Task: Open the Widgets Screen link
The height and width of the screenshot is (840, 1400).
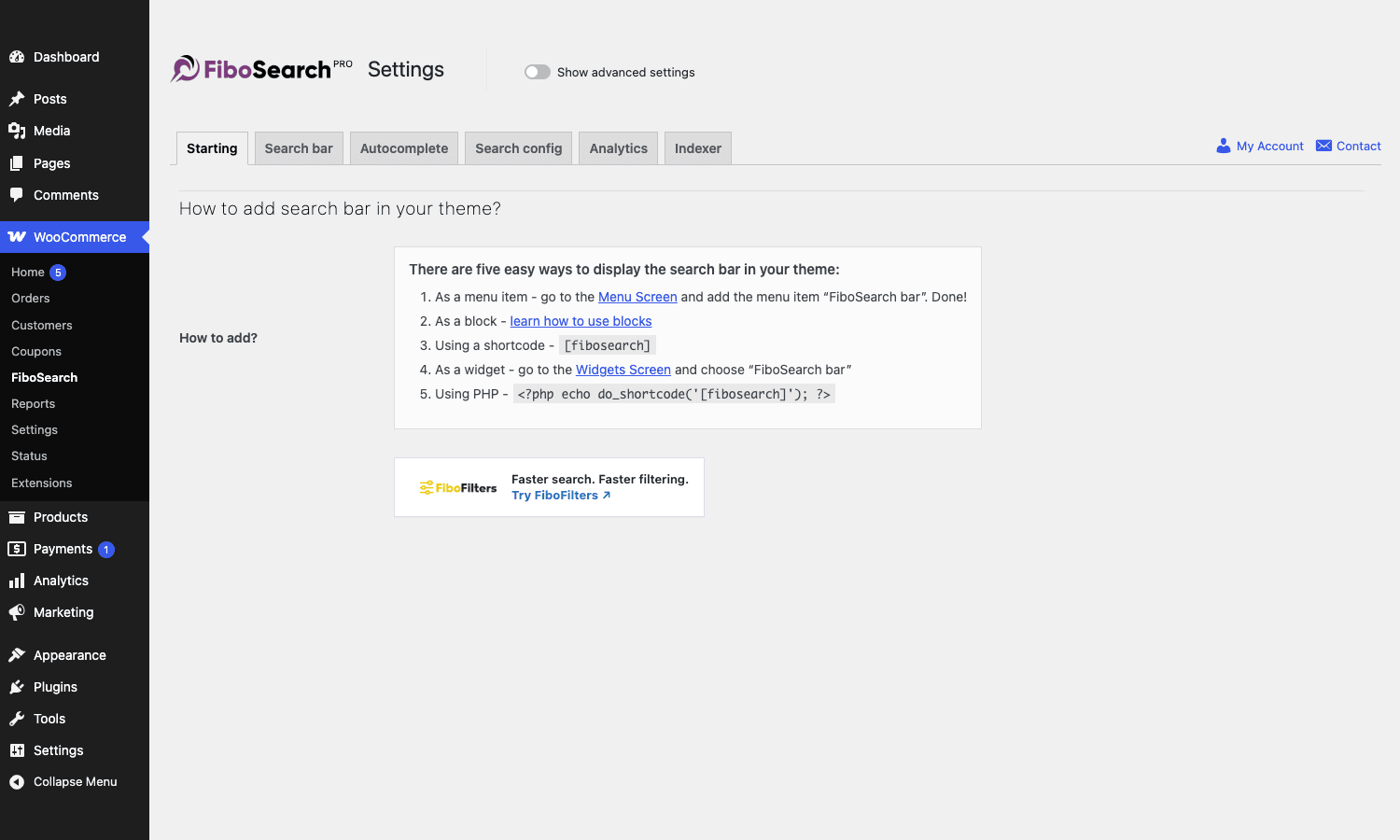Action: (623, 370)
